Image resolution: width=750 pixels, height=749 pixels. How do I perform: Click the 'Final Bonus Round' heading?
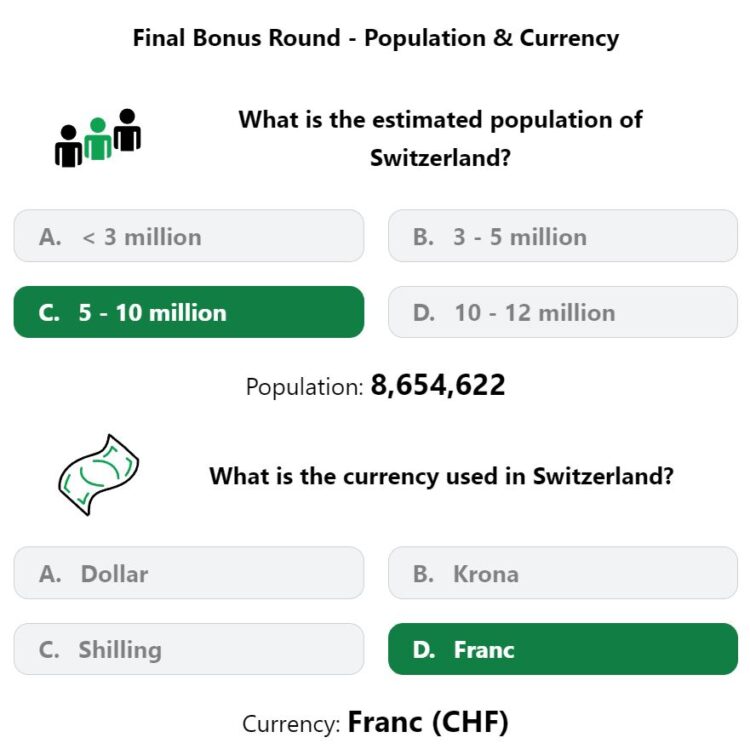(375, 38)
